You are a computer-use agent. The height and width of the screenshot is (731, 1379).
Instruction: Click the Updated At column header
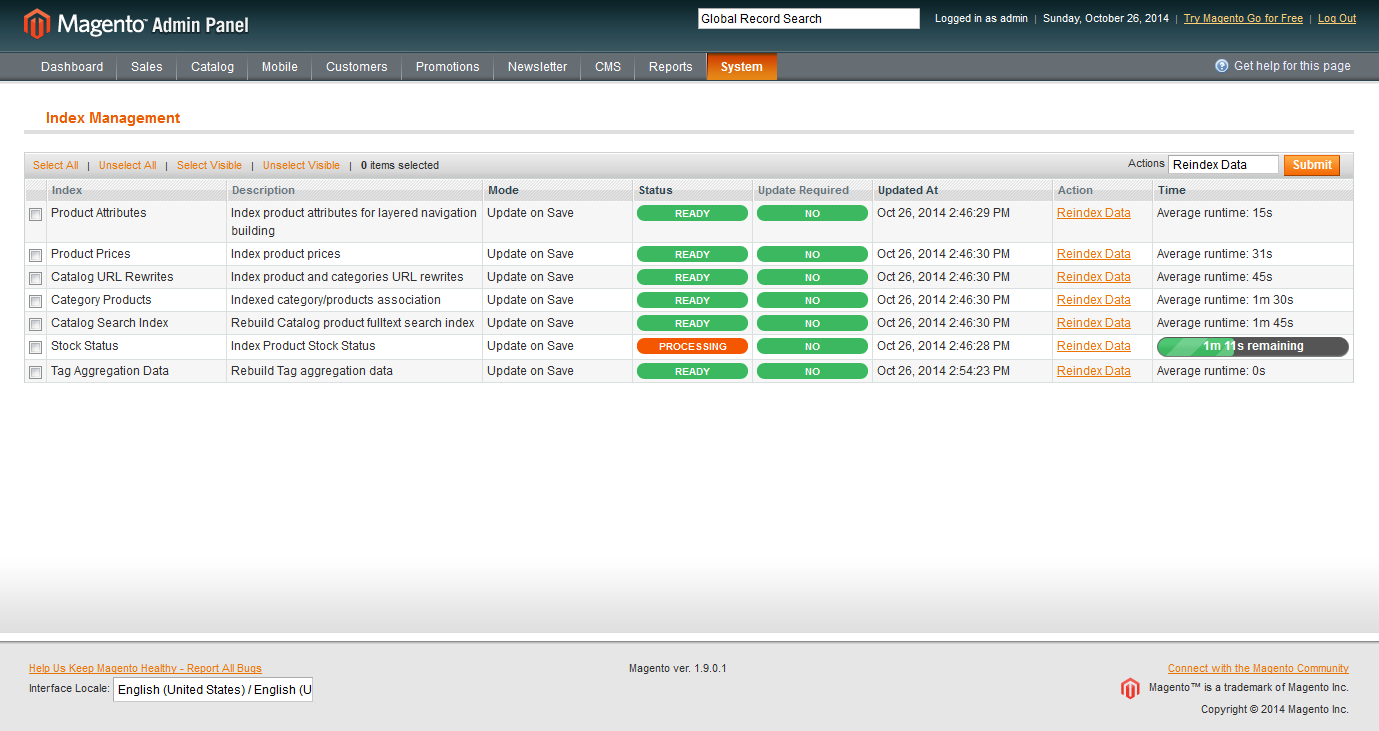tap(908, 190)
